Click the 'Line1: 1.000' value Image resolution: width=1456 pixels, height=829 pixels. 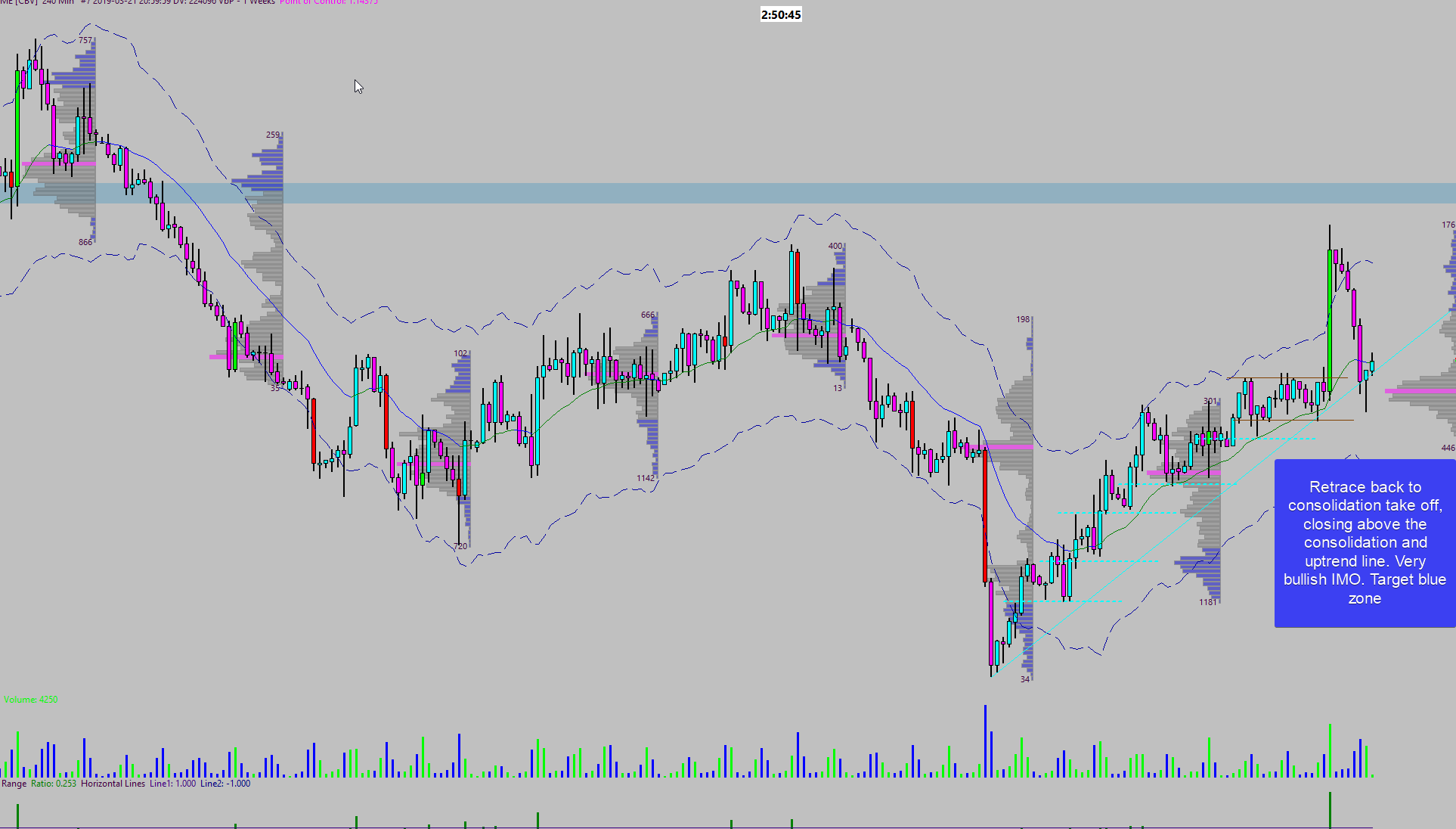tap(172, 784)
